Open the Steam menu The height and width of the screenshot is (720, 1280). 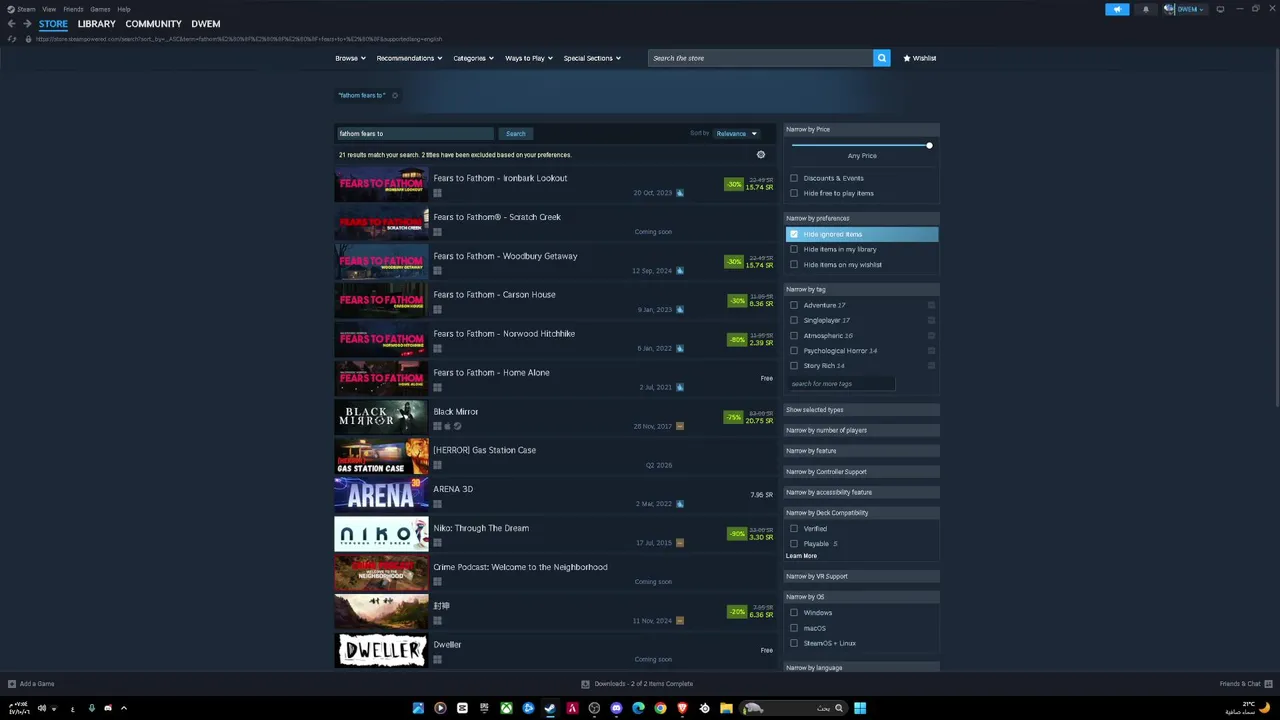[x=22, y=9]
